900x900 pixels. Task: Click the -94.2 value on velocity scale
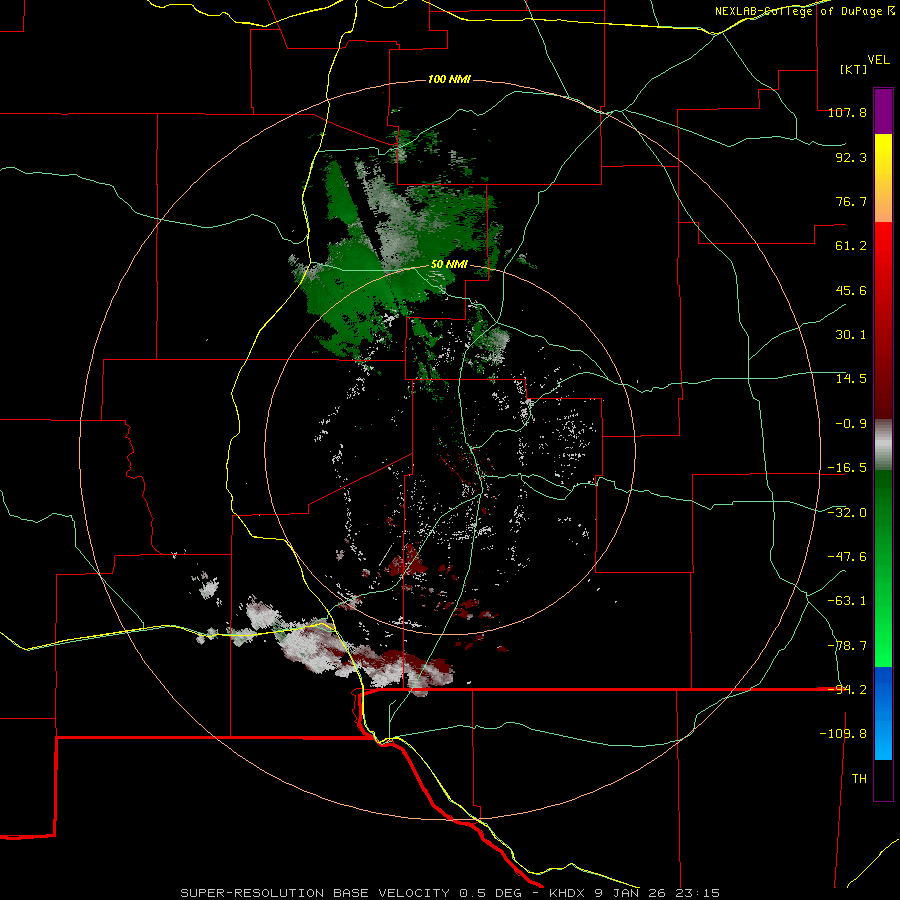[847, 689]
